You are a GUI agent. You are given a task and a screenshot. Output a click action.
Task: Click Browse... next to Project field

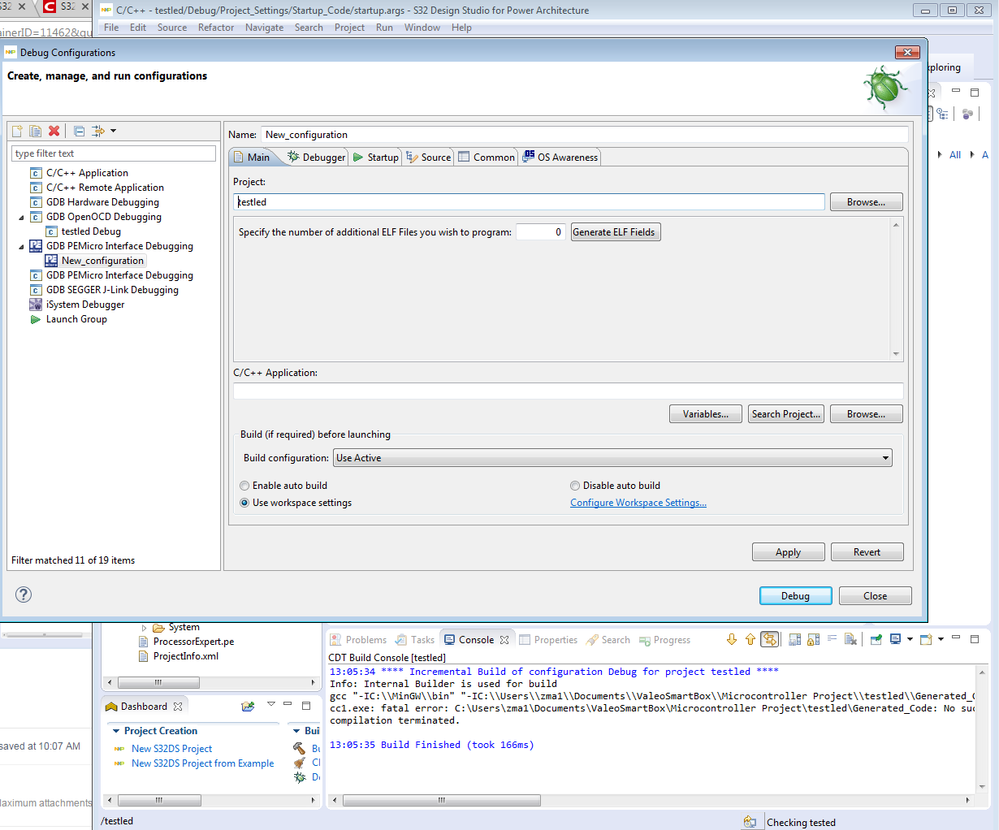(x=866, y=202)
